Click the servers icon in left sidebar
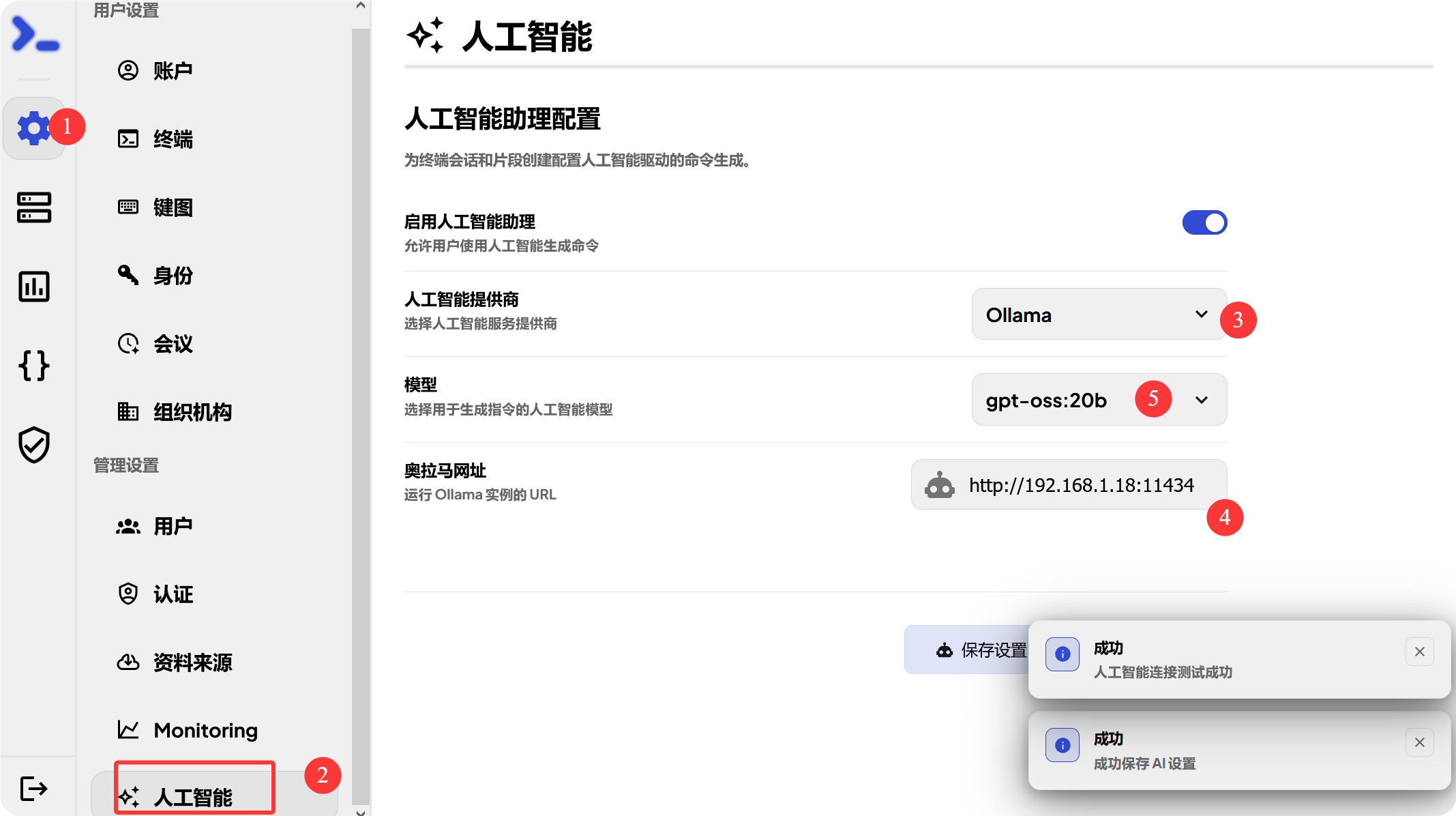 tap(33, 207)
